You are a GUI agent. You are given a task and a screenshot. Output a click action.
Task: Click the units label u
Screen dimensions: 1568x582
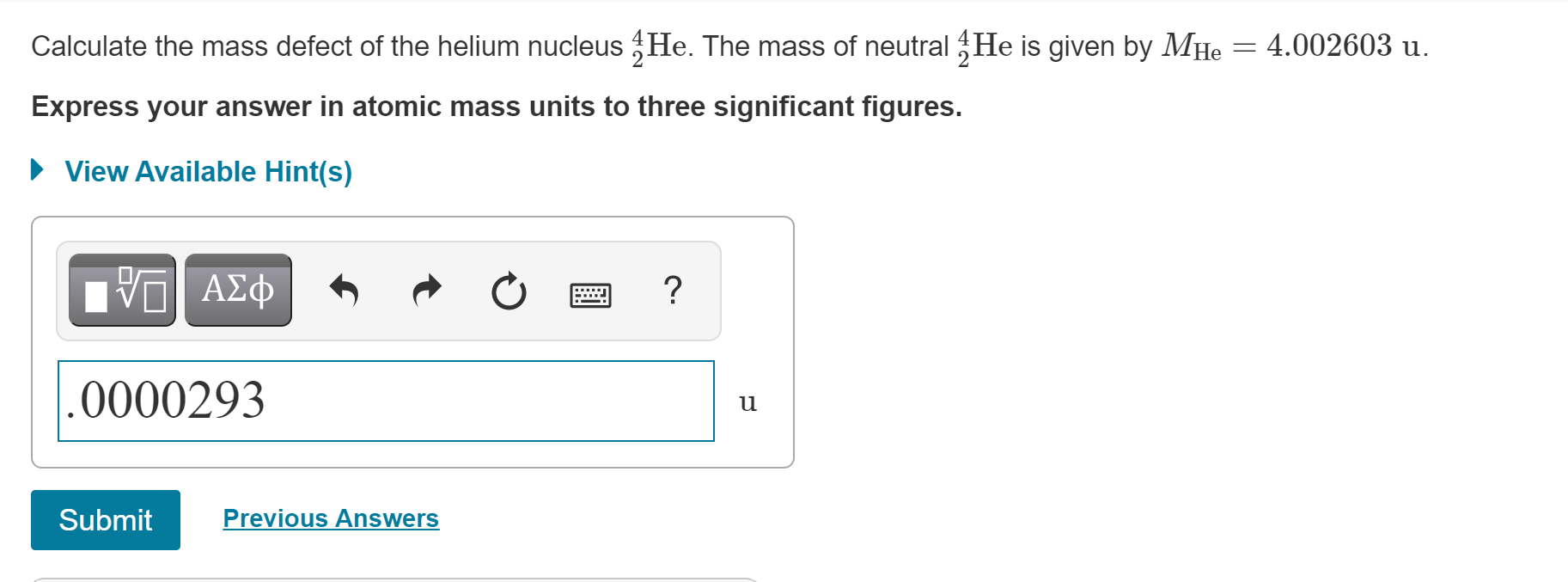tap(747, 401)
